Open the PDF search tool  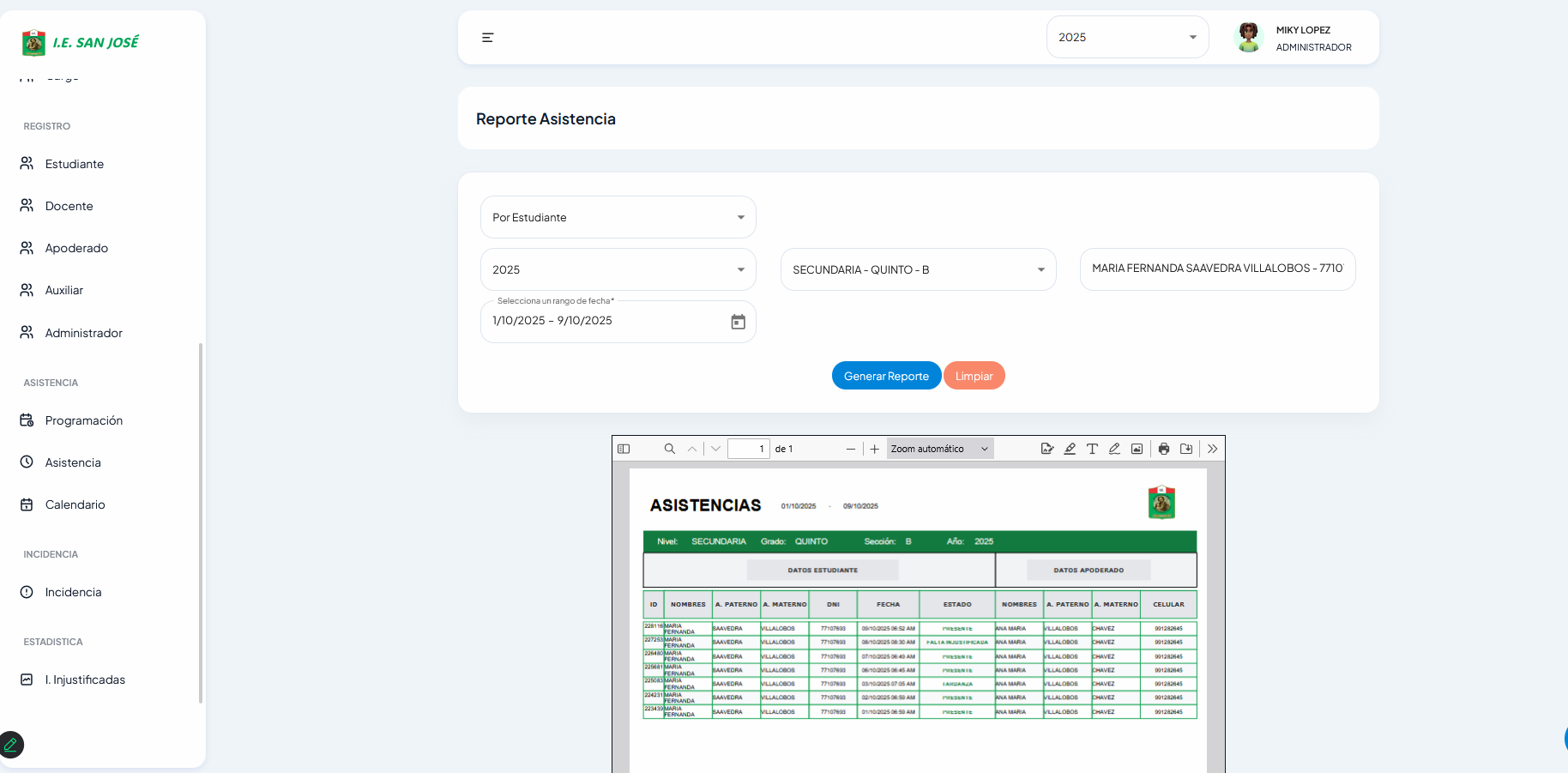click(x=670, y=449)
